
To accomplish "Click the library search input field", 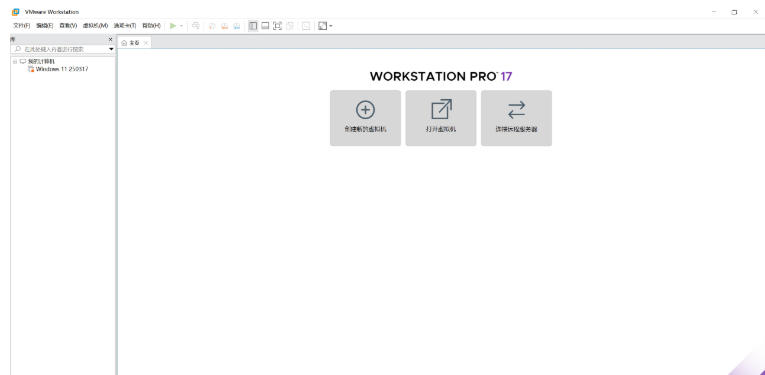I will pyautogui.click(x=60, y=49).
